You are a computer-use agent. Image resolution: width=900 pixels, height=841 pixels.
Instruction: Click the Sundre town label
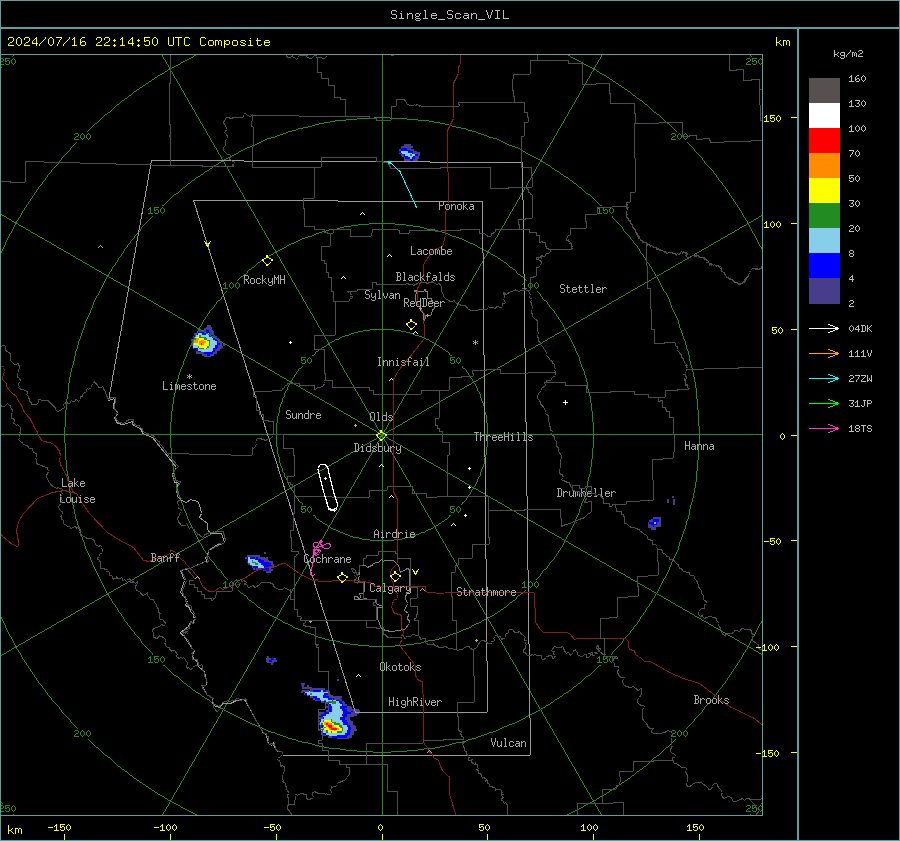303,415
